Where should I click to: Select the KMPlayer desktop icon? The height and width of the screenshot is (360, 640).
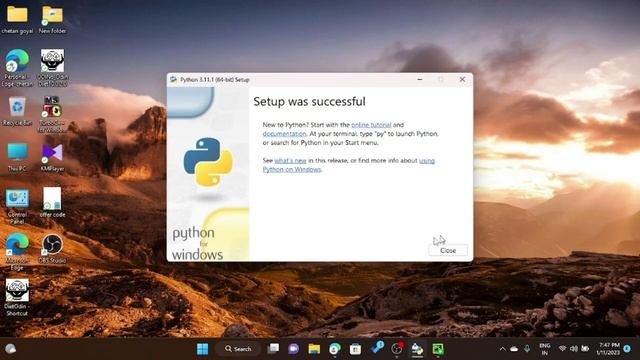point(52,158)
